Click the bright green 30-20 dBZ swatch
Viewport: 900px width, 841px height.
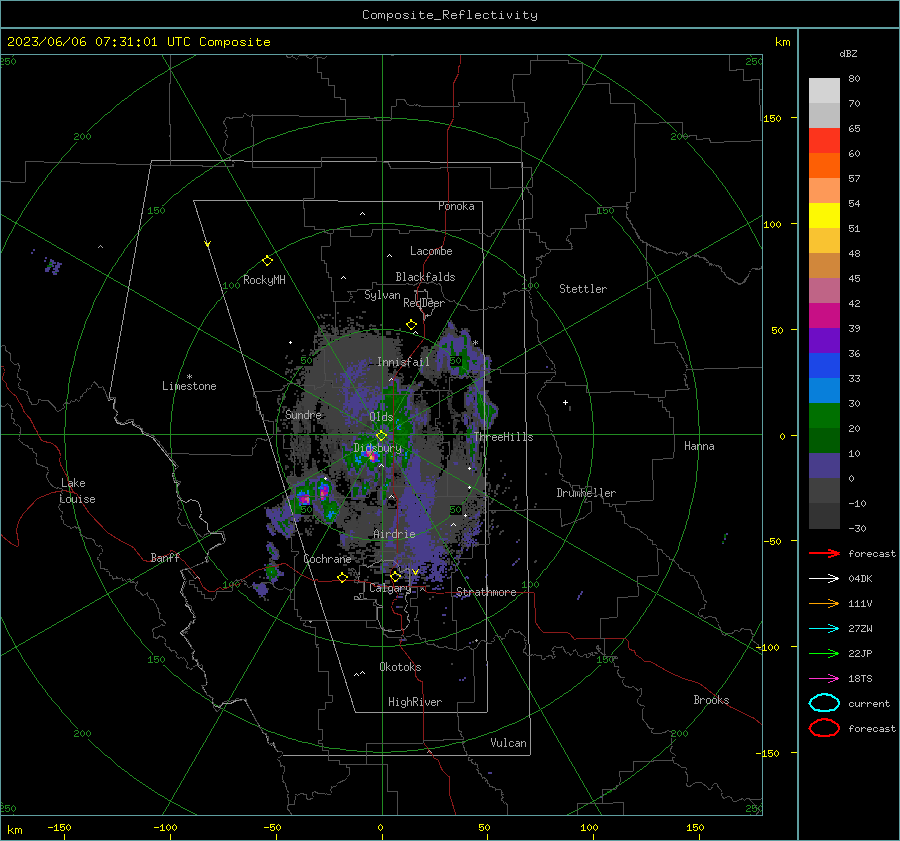pyautogui.click(x=824, y=416)
